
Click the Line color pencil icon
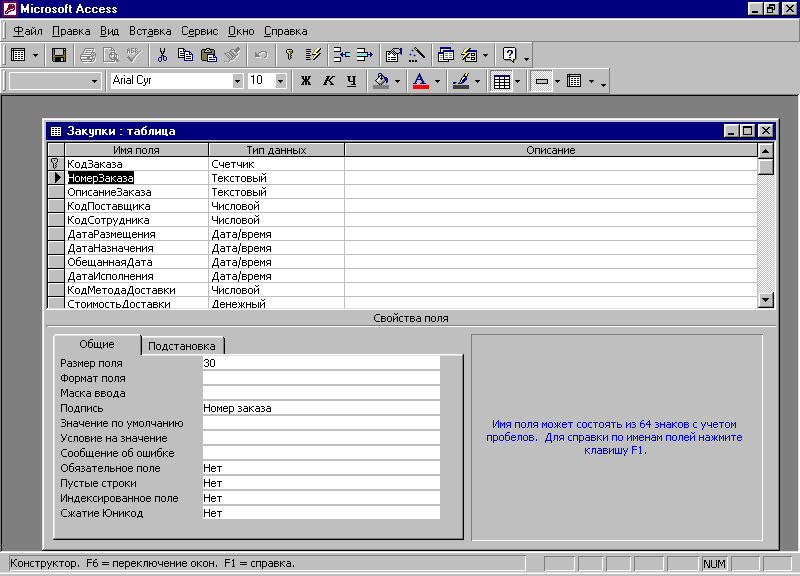461,81
